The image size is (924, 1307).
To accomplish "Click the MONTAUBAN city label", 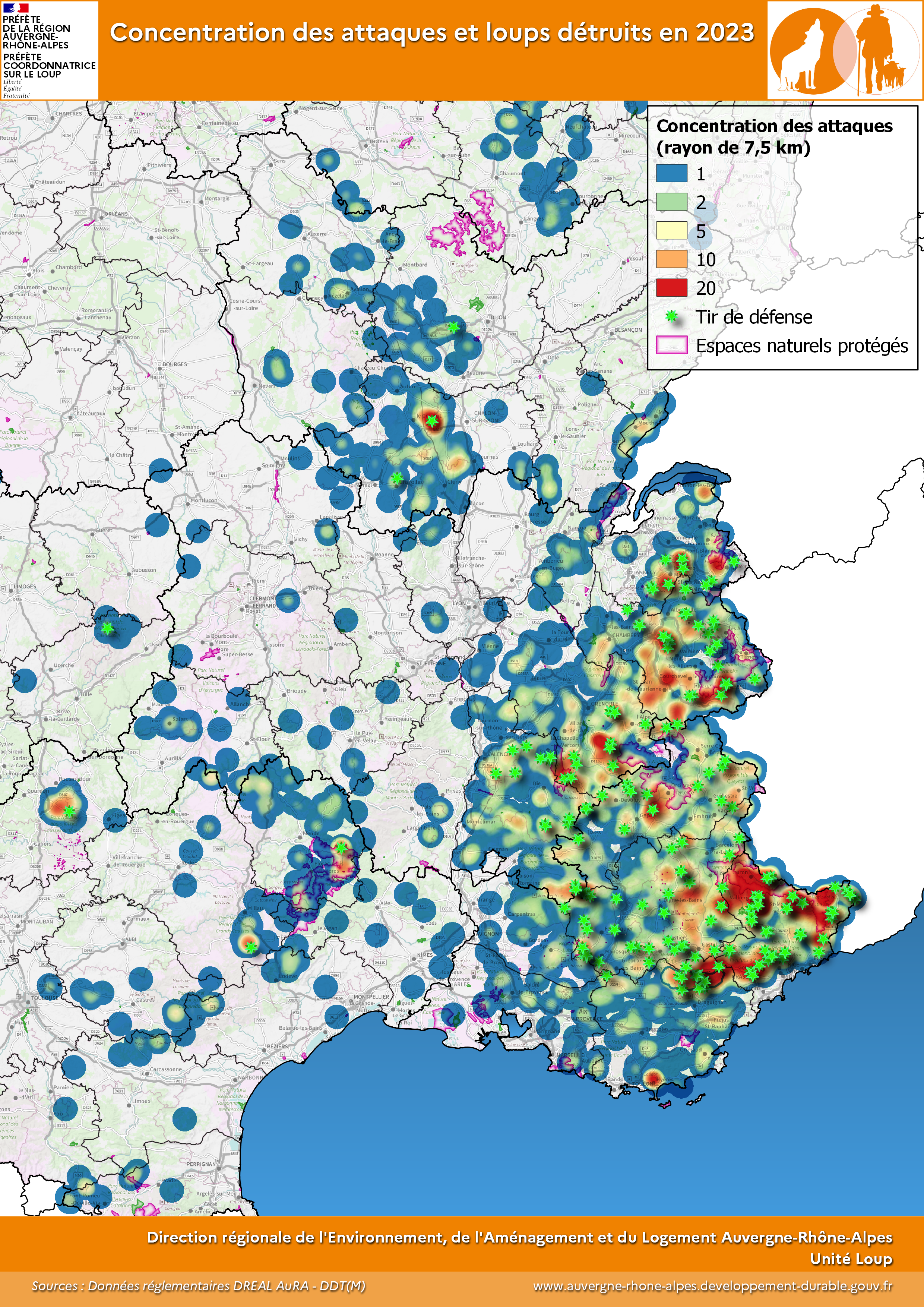I will coord(37,922).
